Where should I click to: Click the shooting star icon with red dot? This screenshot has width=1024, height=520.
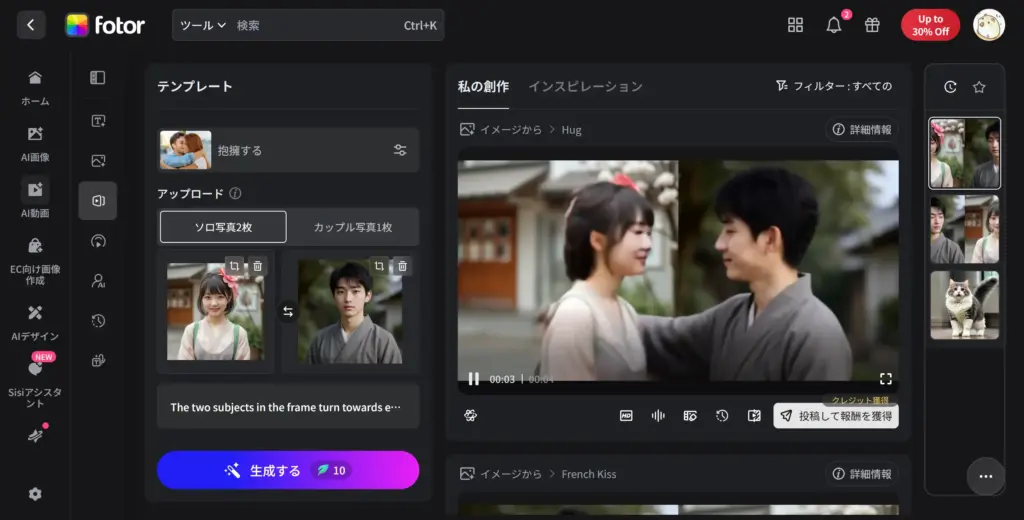[x=35, y=436]
